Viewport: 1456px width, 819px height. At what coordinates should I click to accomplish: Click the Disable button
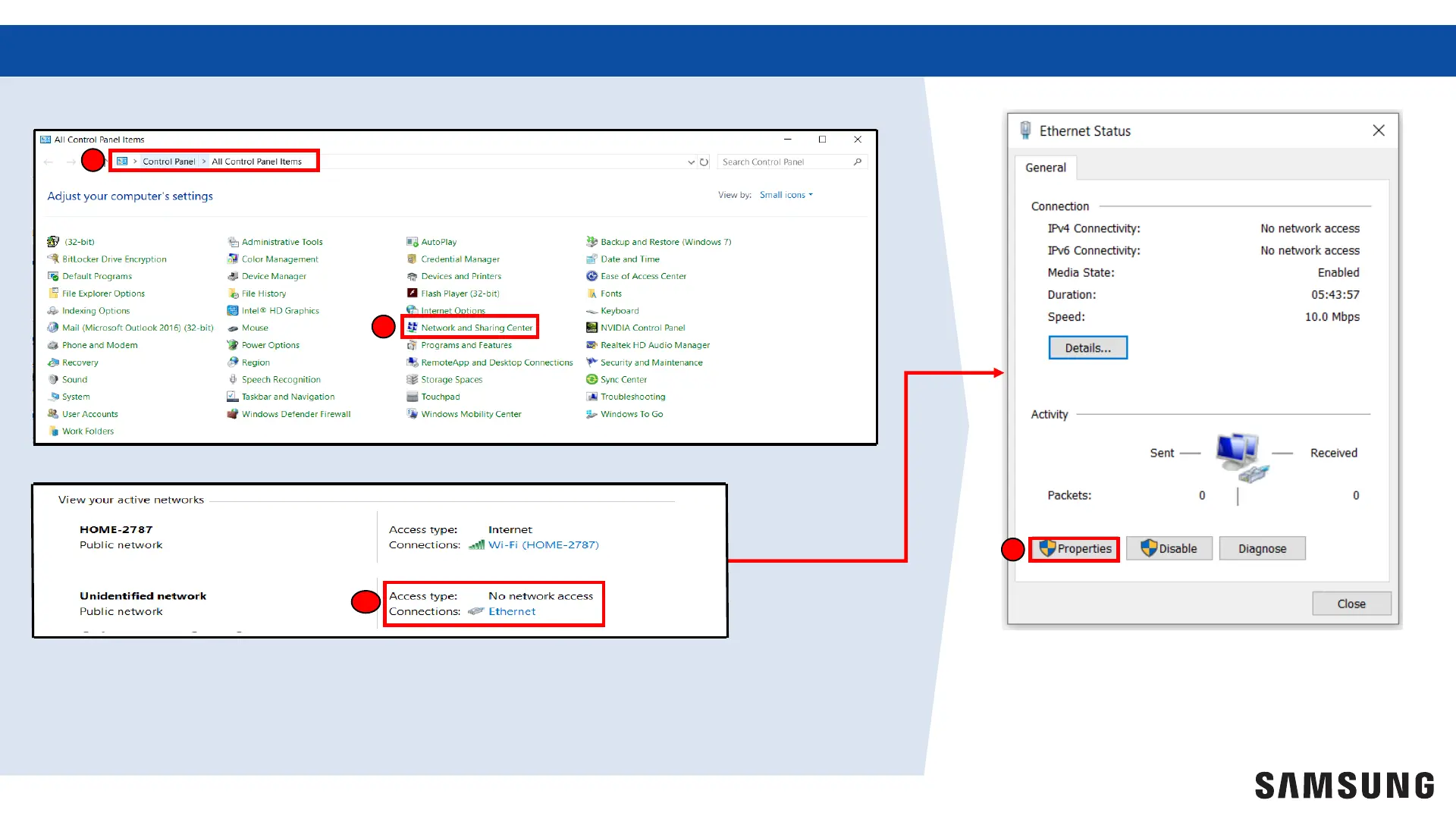1169,548
